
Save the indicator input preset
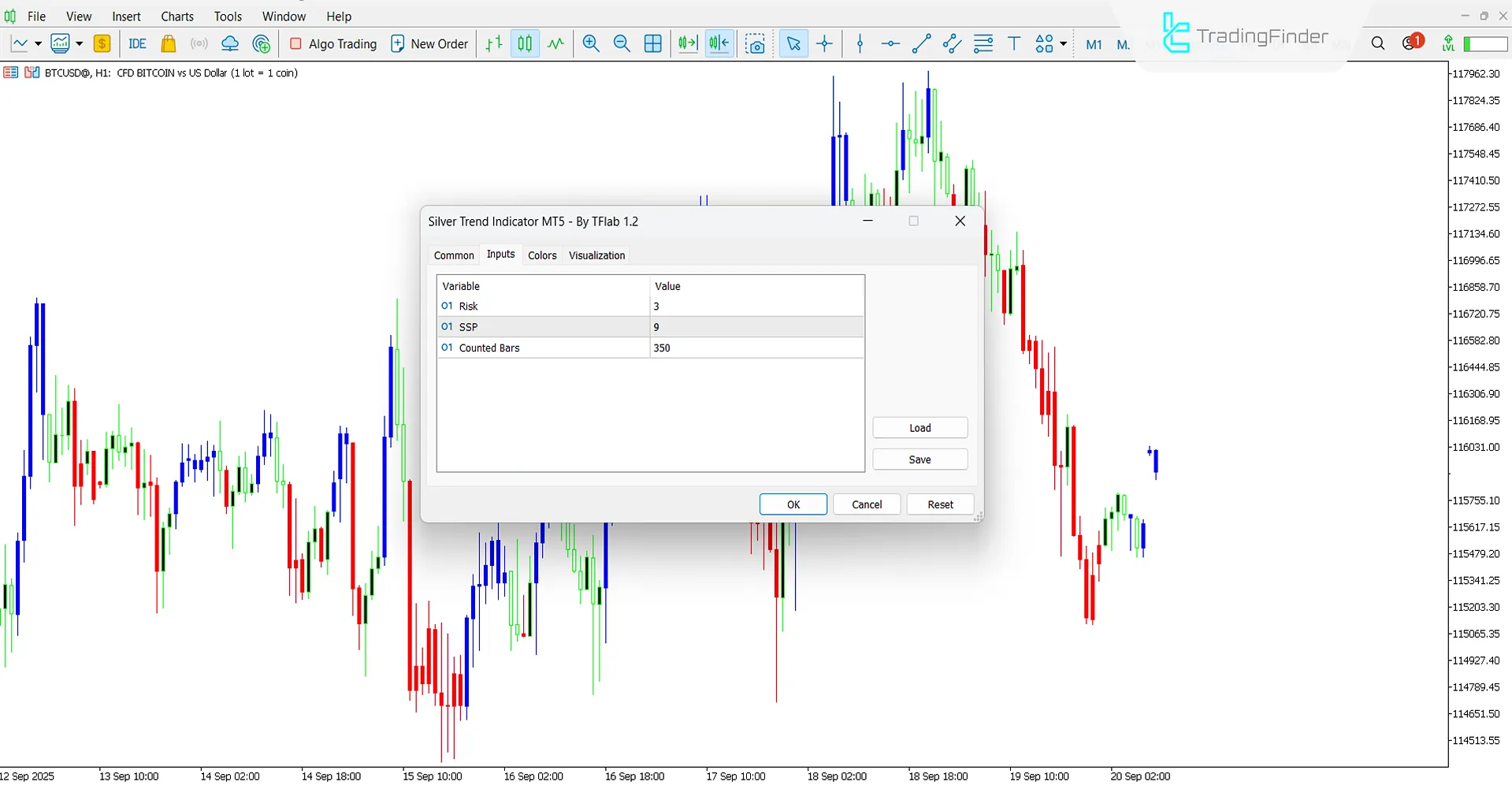coord(919,459)
